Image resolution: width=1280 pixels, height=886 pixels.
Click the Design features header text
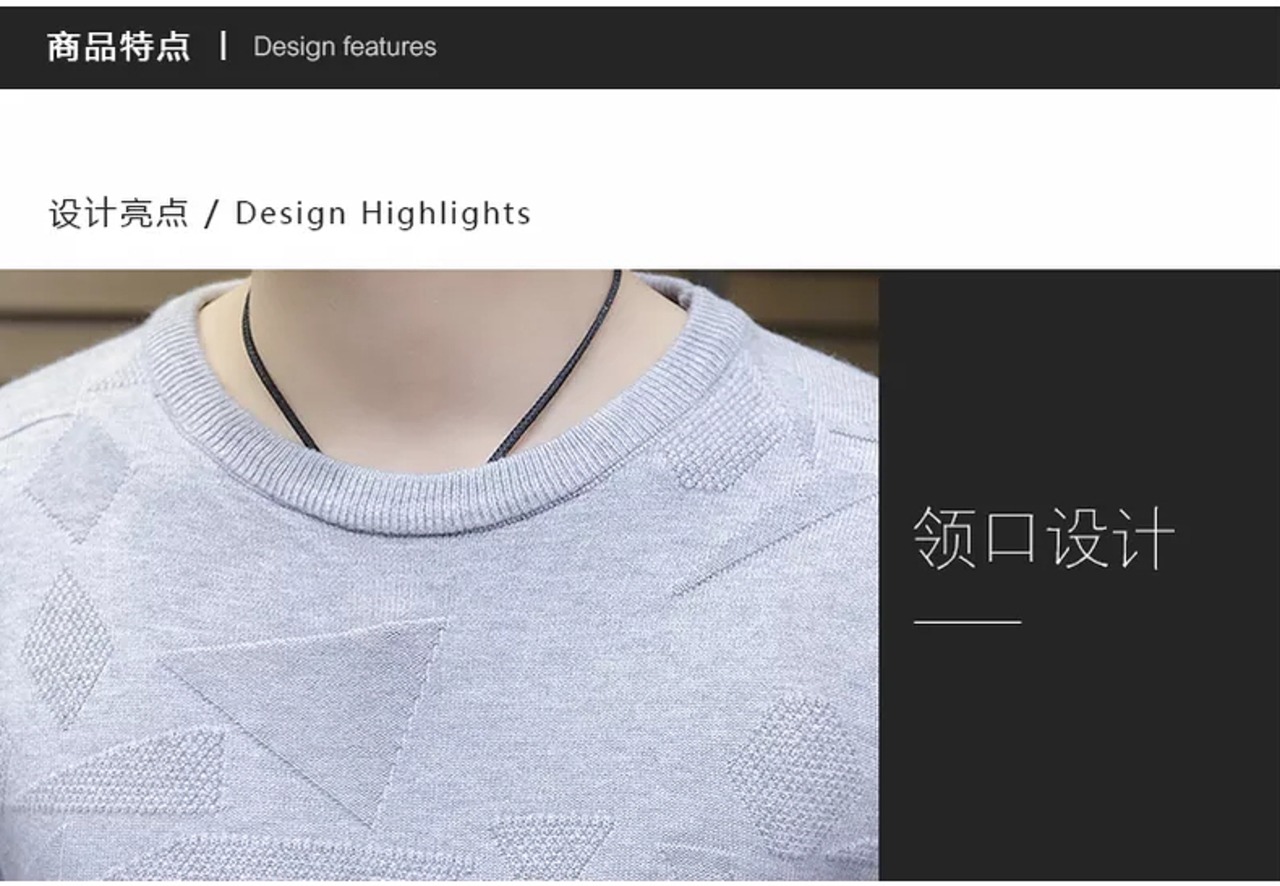pos(345,47)
